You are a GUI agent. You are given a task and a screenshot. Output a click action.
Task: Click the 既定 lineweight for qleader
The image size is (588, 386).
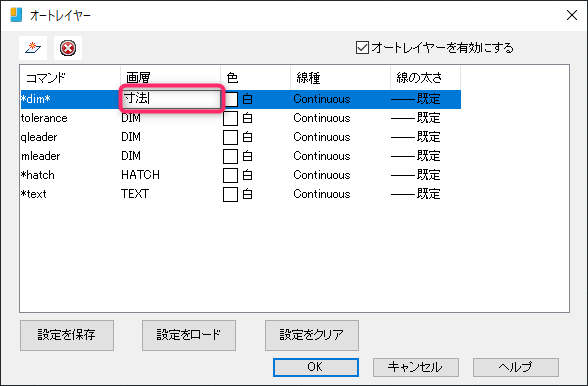click(x=416, y=137)
